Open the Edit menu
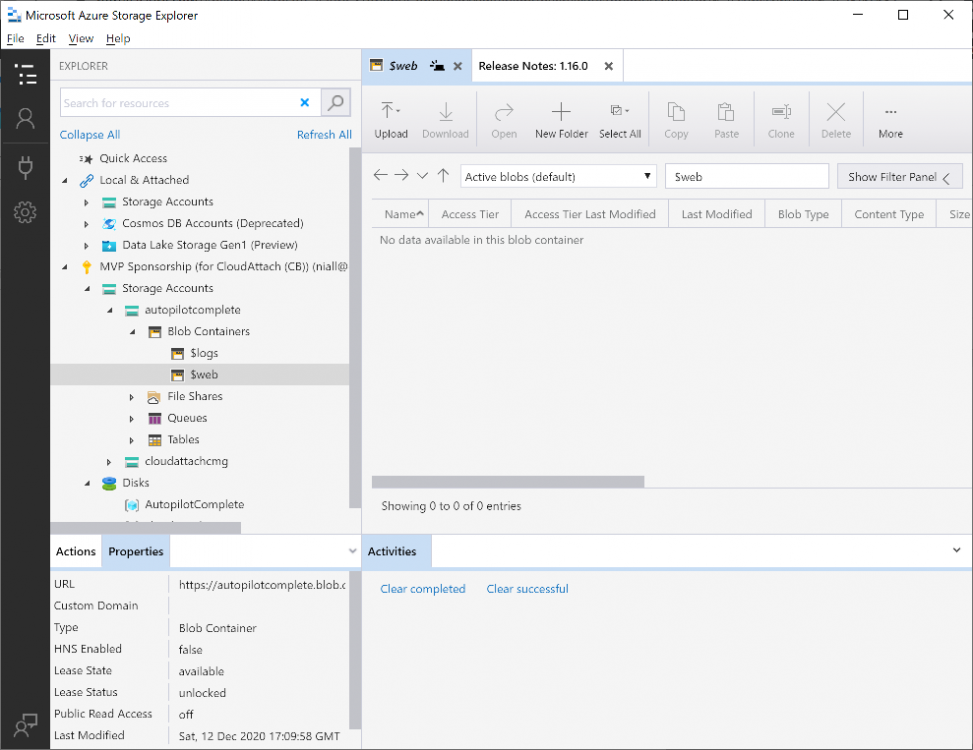 pyautogui.click(x=46, y=38)
